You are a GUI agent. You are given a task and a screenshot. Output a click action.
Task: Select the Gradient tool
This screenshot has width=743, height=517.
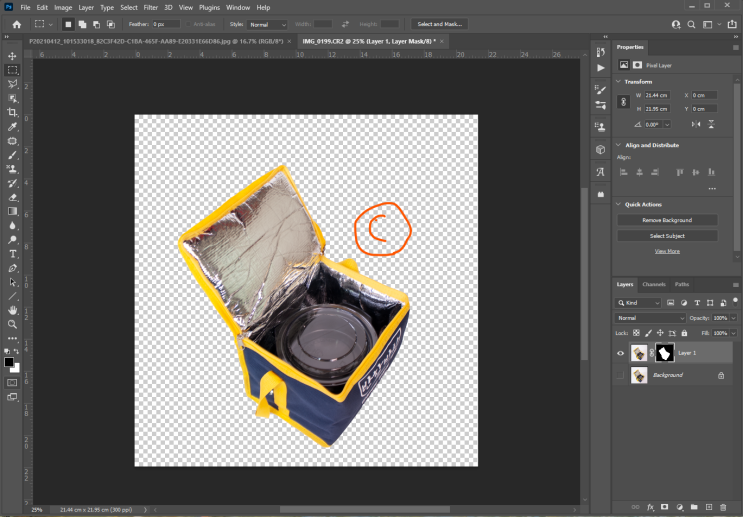(x=12, y=211)
